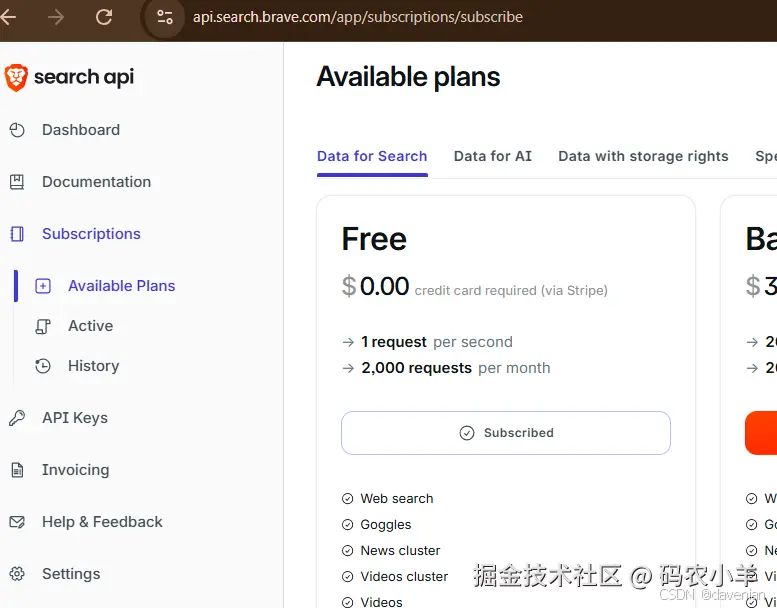
Task: Open subscription History
Action: 93,366
